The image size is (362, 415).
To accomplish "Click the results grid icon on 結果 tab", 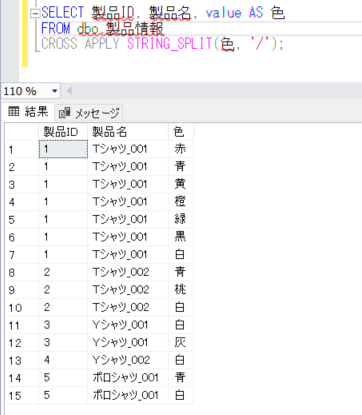I will click(x=13, y=111).
